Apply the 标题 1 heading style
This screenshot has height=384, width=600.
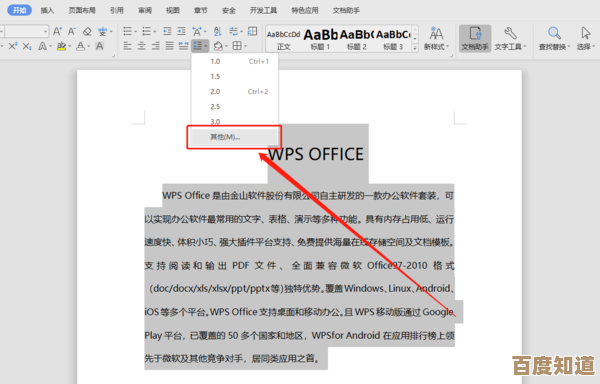pyautogui.click(x=320, y=39)
